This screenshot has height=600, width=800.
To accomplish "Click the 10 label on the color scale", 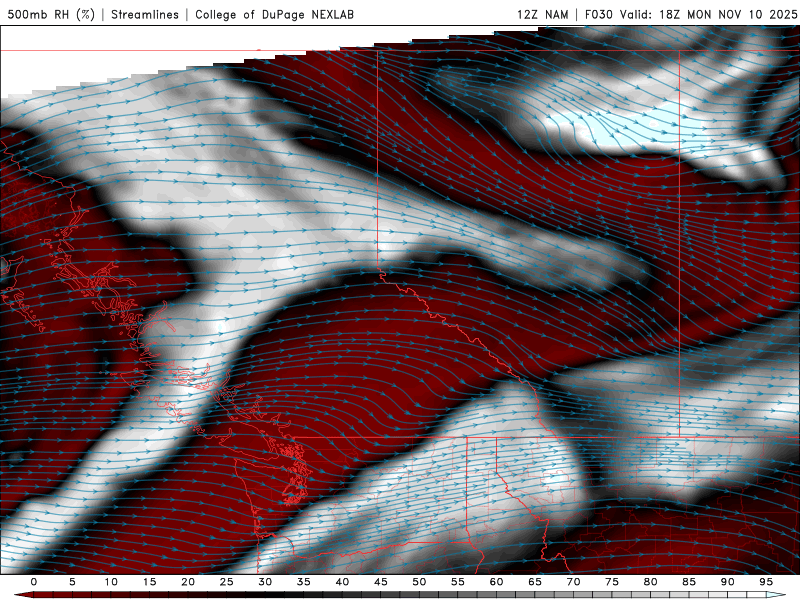I will 111,582.
